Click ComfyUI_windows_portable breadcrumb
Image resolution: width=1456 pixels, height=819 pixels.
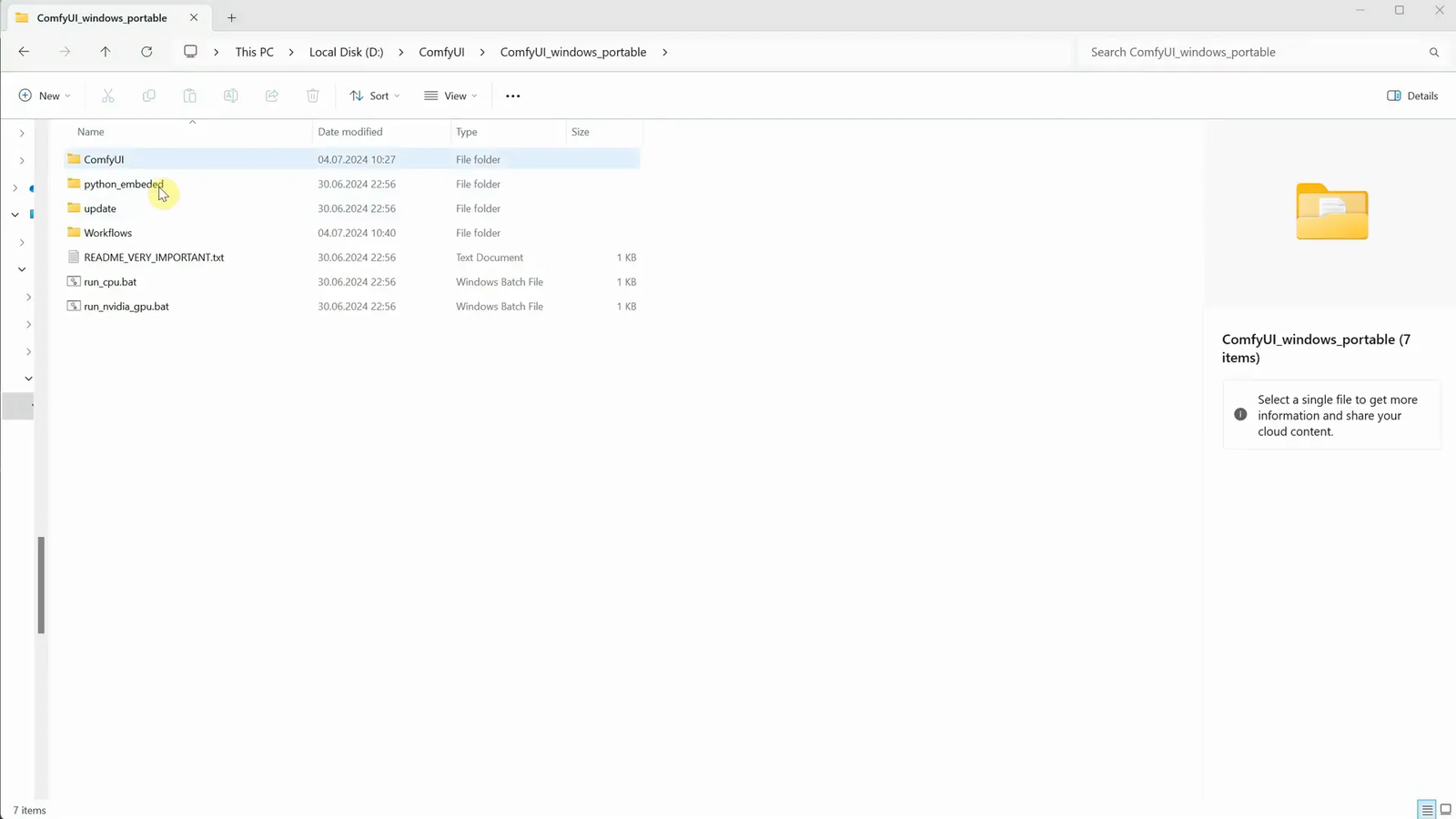[x=573, y=52]
